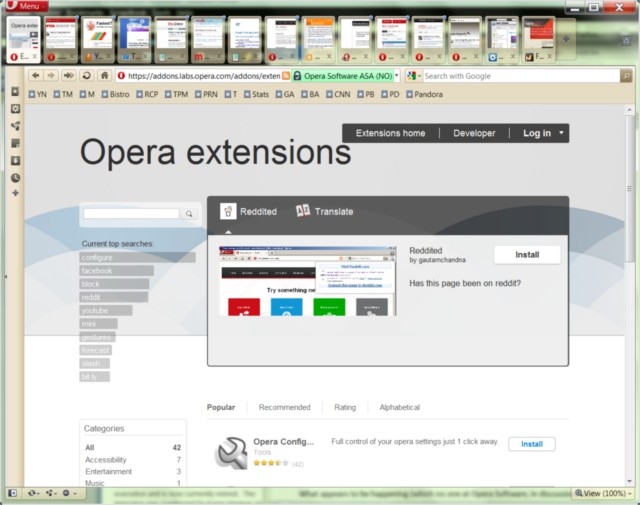Go back with the Back arrow
This screenshot has height=505, width=640.
pos(36,76)
